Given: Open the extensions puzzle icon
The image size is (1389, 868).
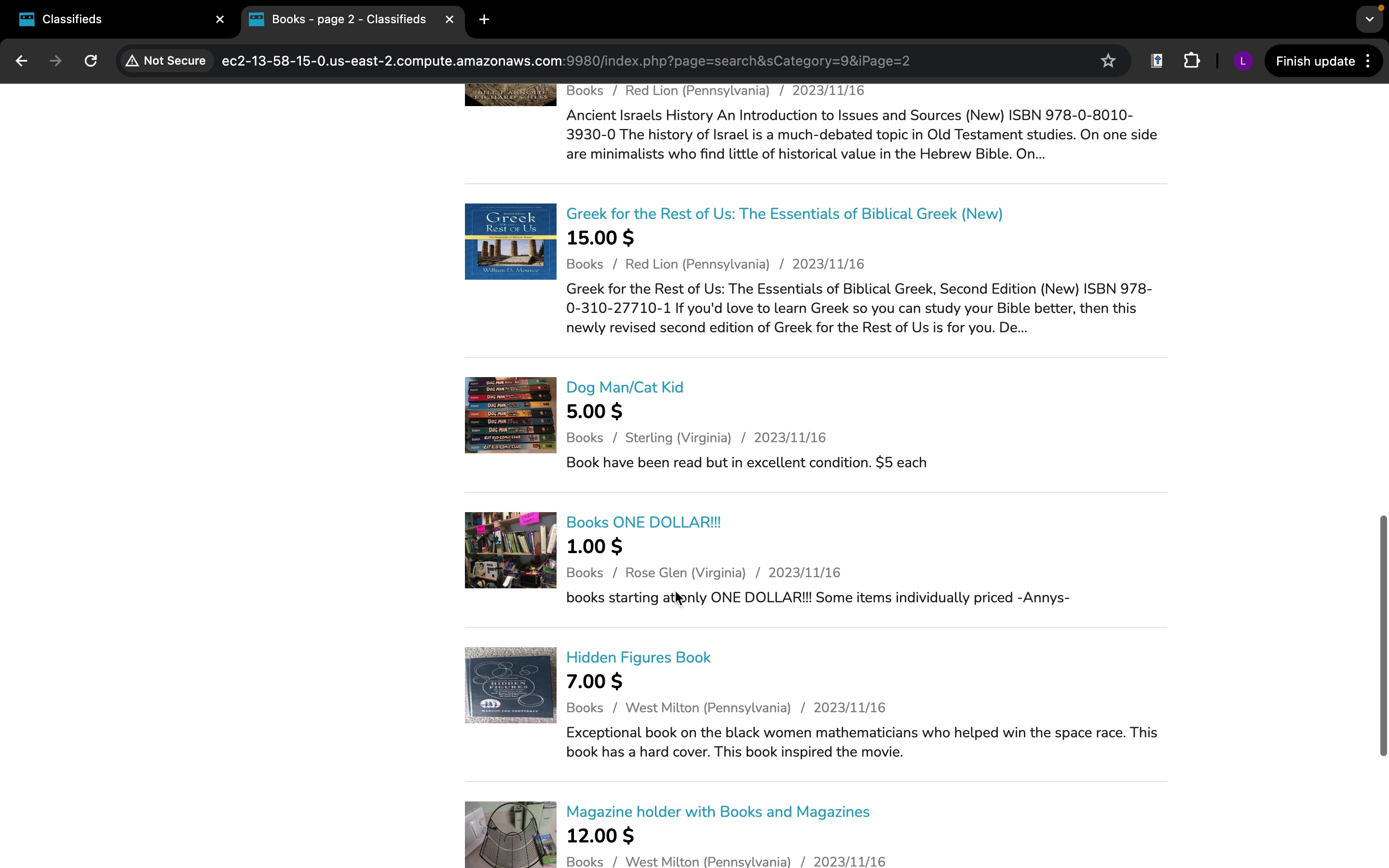Looking at the screenshot, I should pyautogui.click(x=1192, y=61).
